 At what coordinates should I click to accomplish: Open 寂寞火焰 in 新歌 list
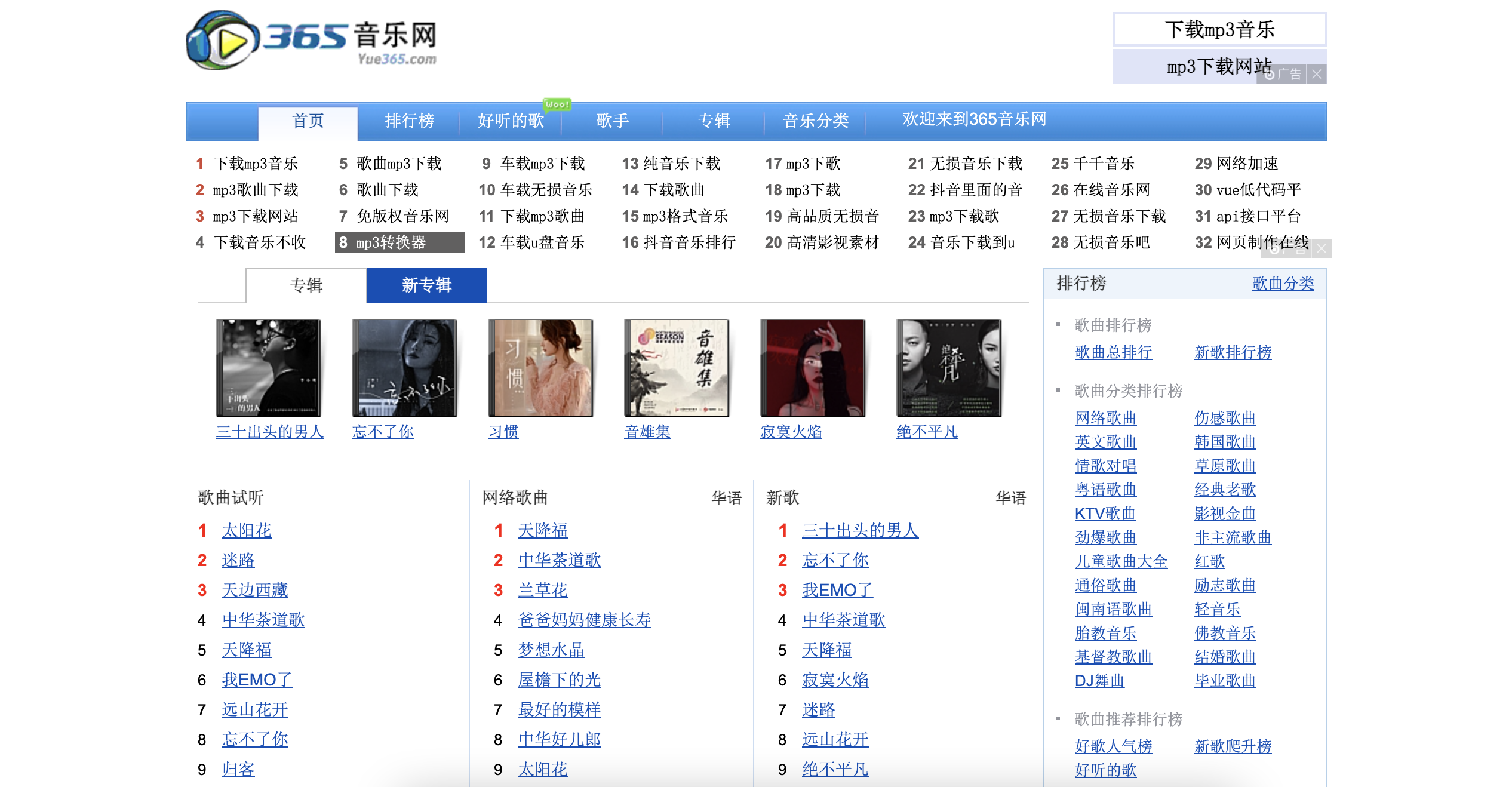(x=835, y=680)
